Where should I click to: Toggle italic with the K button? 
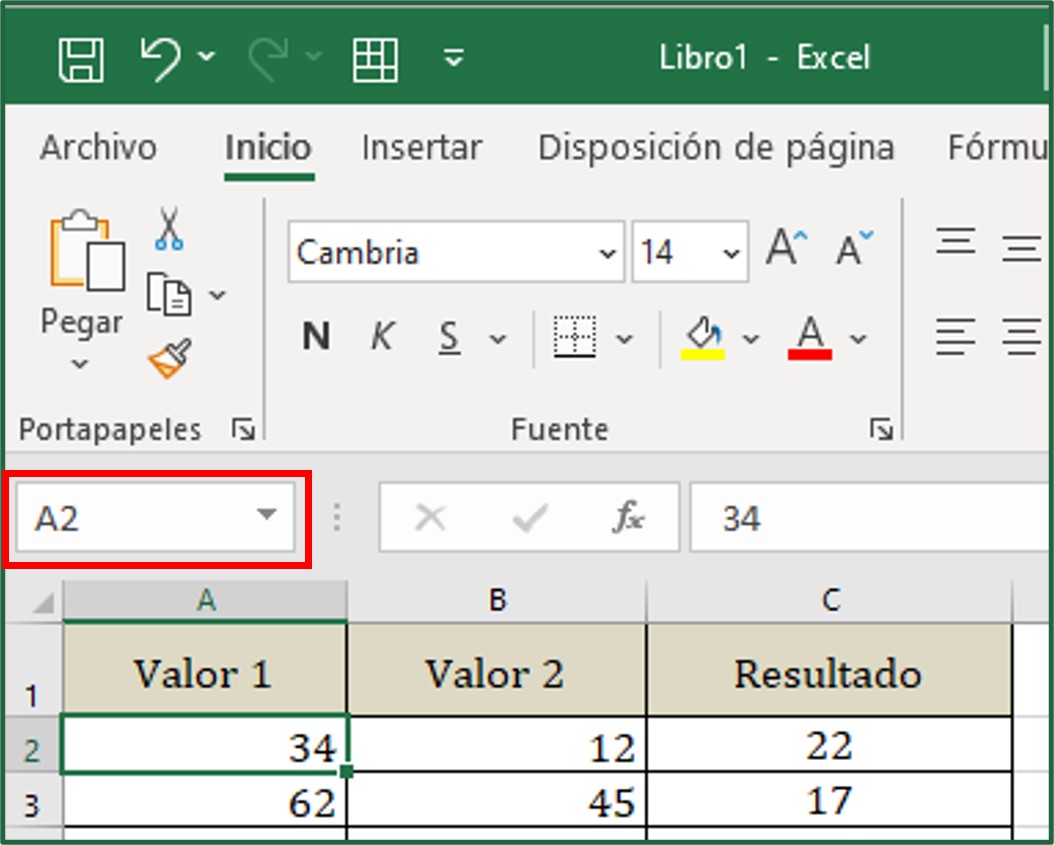[x=381, y=338]
